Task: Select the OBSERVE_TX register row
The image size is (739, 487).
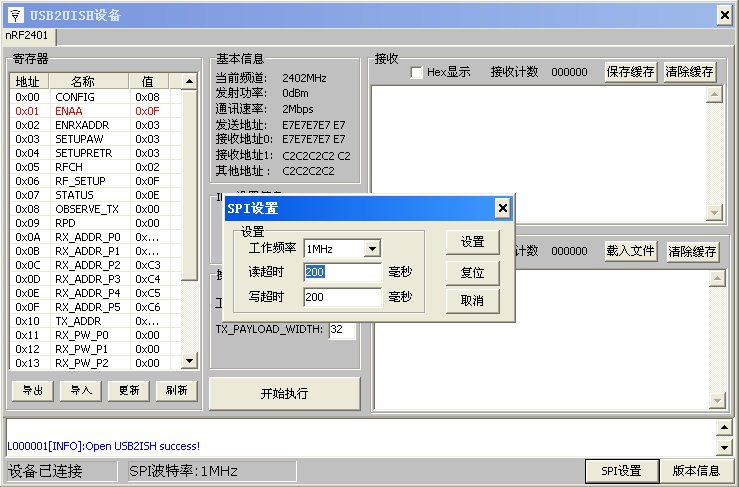Action: tap(95, 209)
